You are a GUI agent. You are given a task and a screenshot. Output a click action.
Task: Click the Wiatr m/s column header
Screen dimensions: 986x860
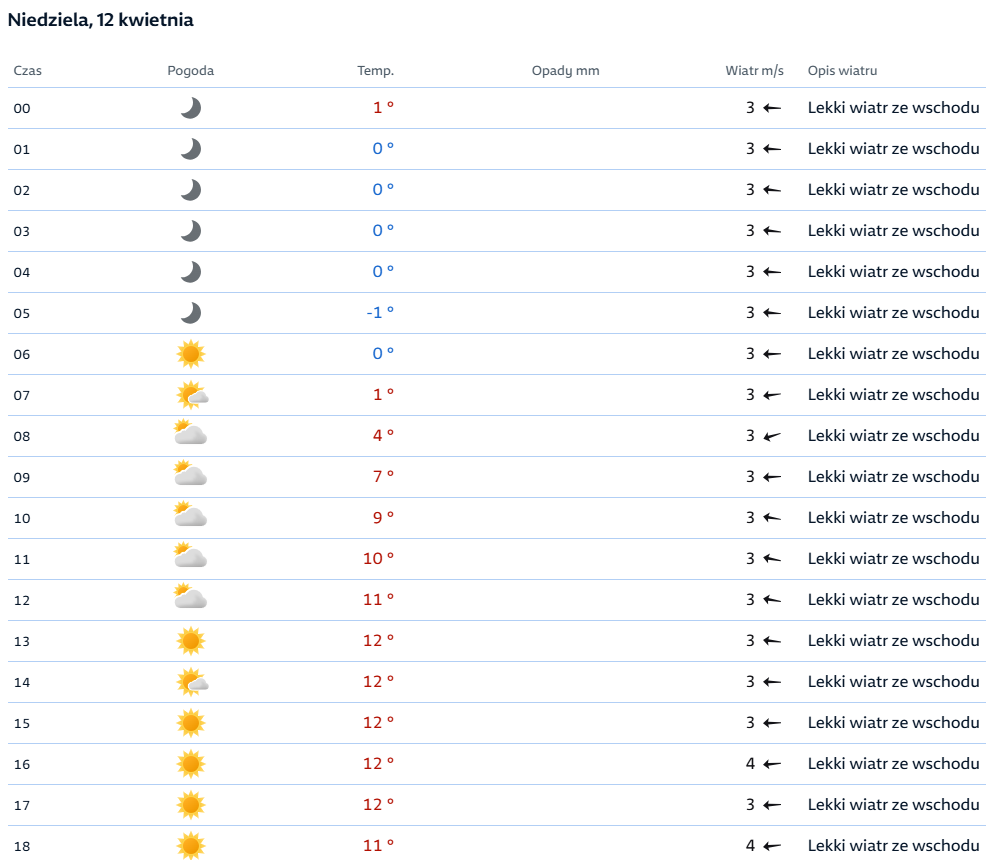click(754, 70)
